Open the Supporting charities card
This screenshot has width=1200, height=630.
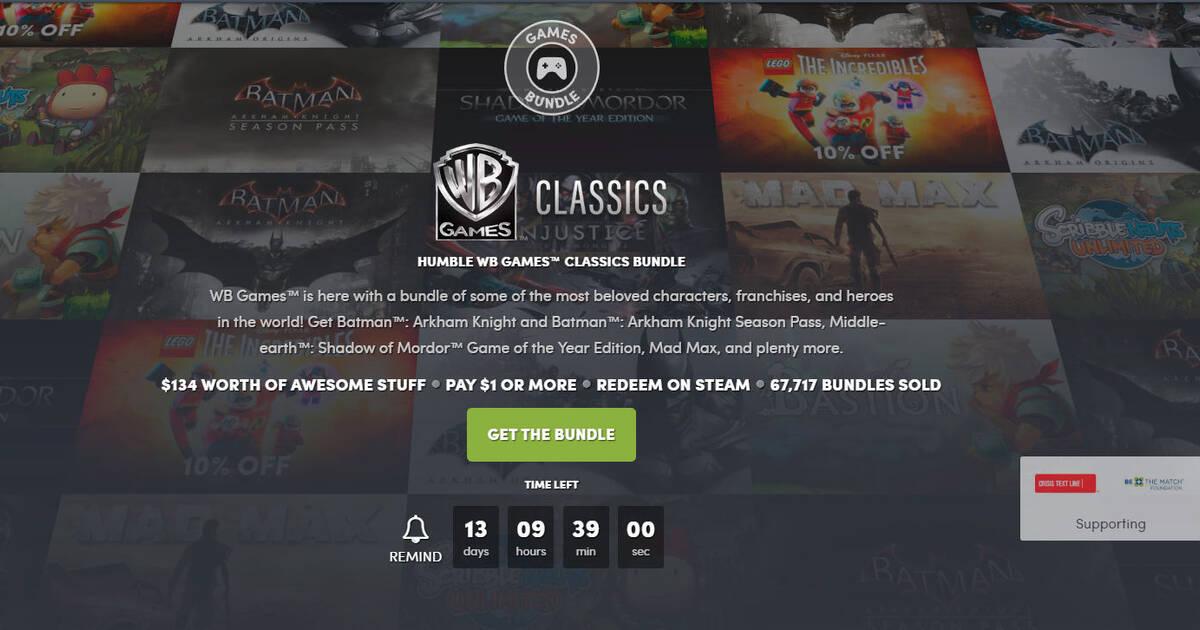[1110, 498]
